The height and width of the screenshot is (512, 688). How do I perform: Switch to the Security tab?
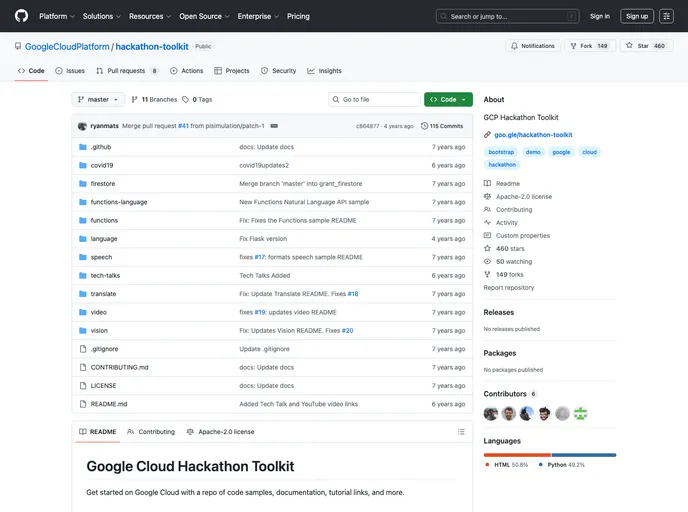[x=278, y=71]
